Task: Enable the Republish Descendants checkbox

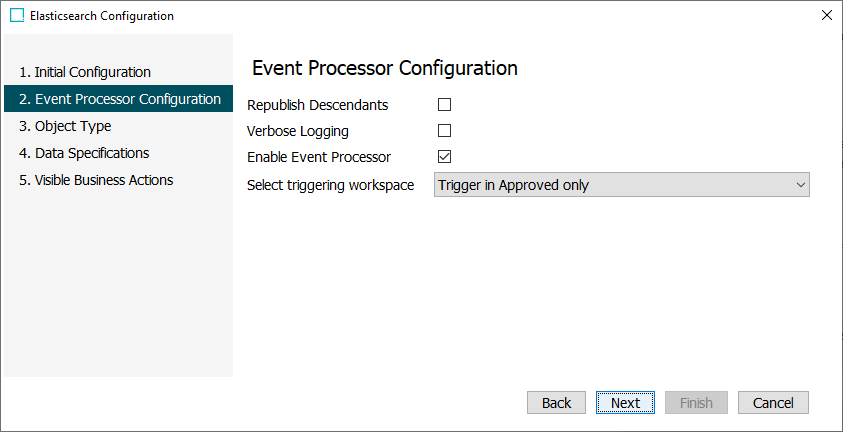Action: click(445, 104)
